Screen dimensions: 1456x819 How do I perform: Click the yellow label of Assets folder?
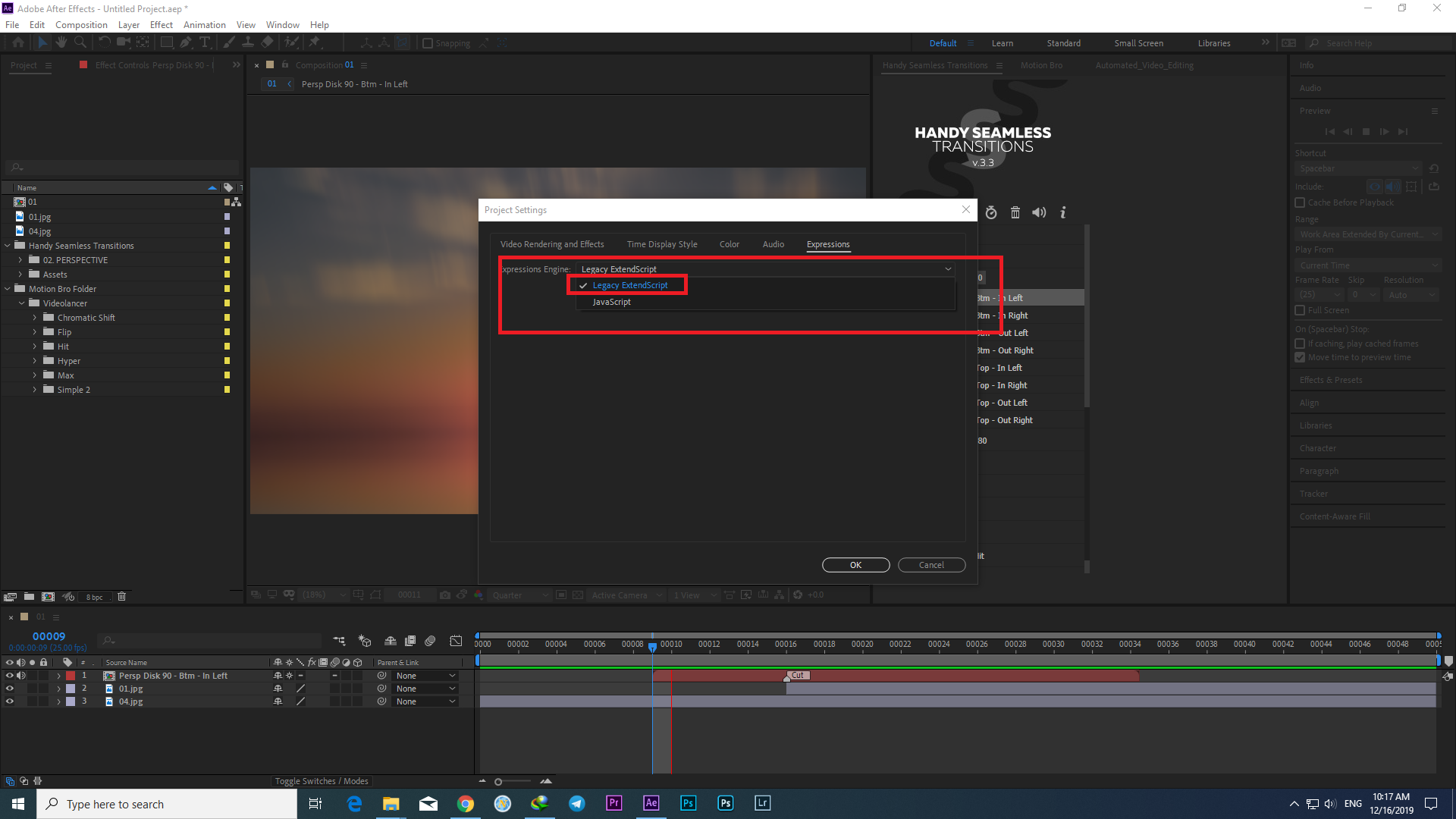pyautogui.click(x=227, y=275)
